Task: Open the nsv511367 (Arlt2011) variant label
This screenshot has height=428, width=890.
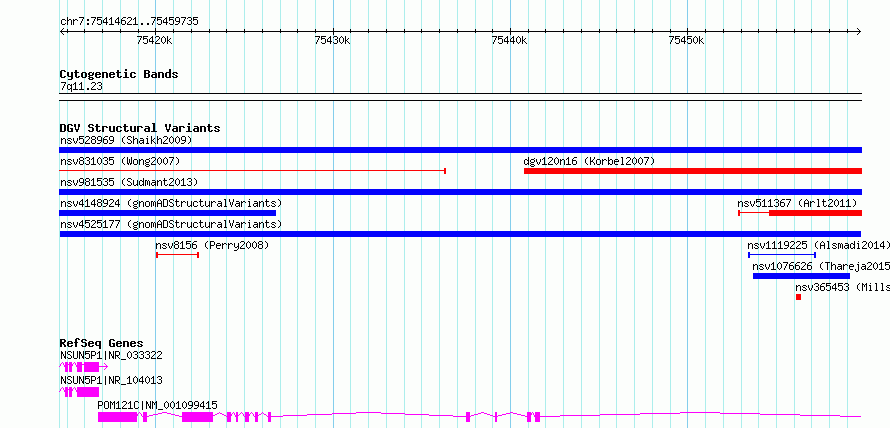Action: pyautogui.click(x=797, y=203)
